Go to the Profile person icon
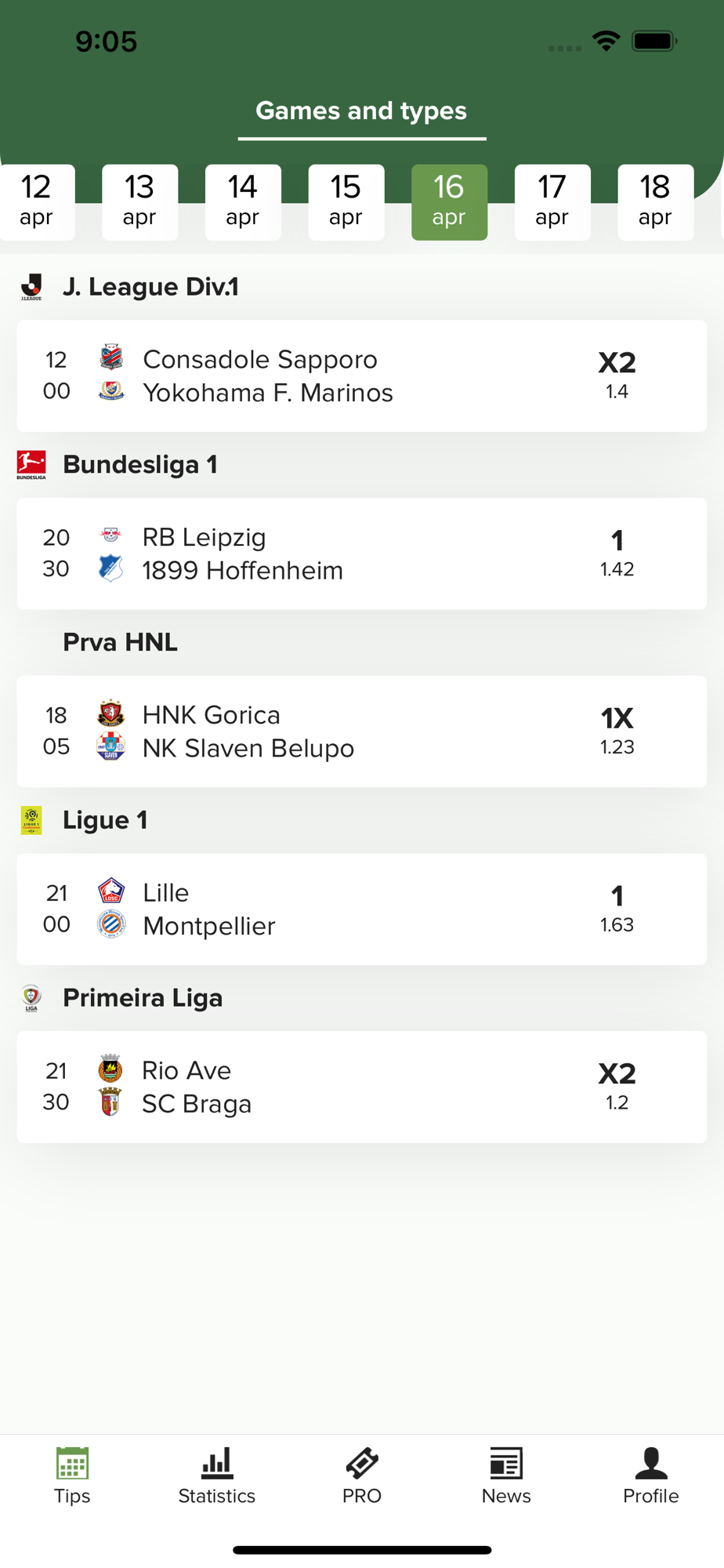The image size is (724, 1568). pyautogui.click(x=651, y=1463)
